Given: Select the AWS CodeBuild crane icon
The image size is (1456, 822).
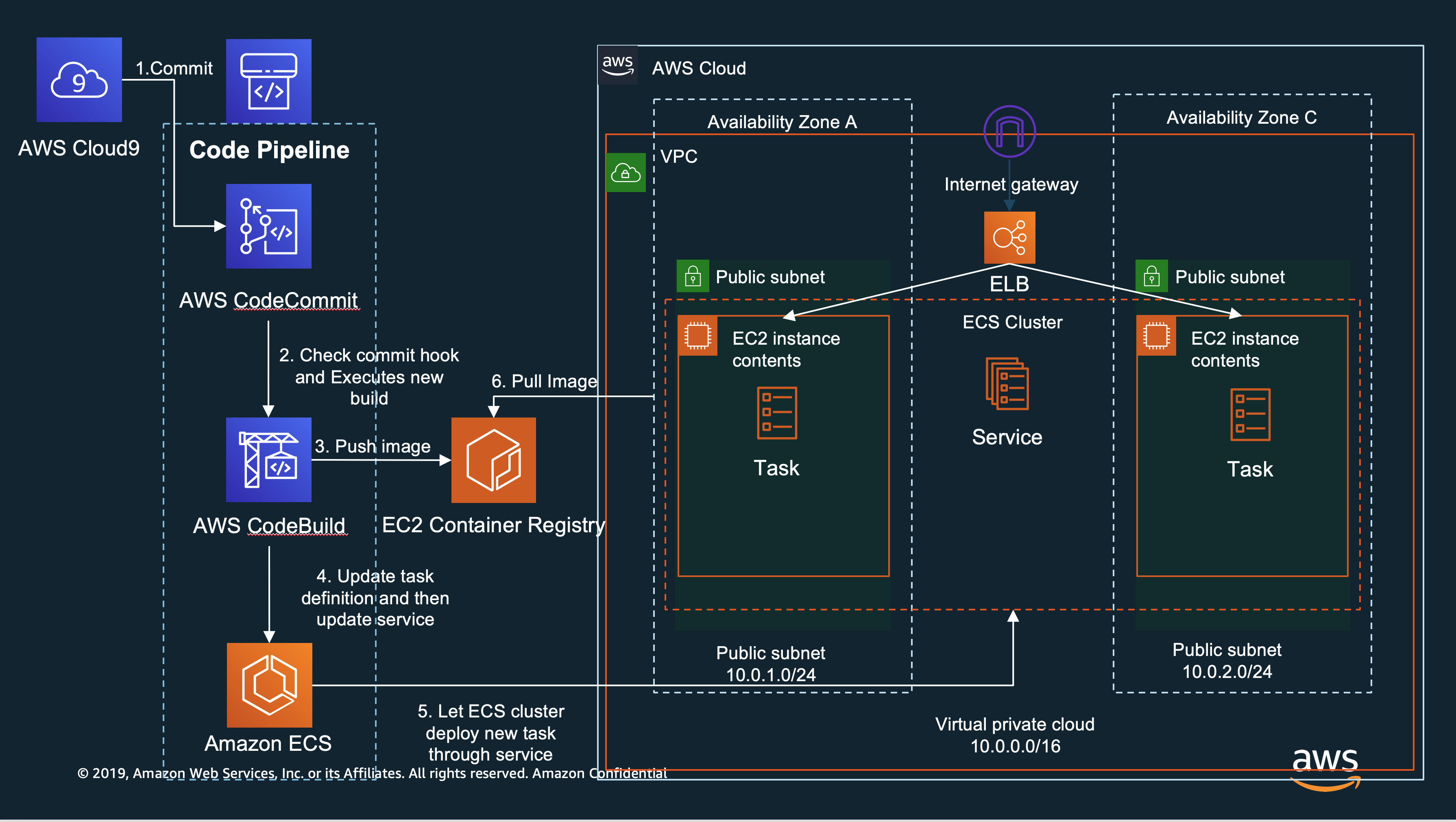Looking at the screenshot, I should (x=268, y=460).
